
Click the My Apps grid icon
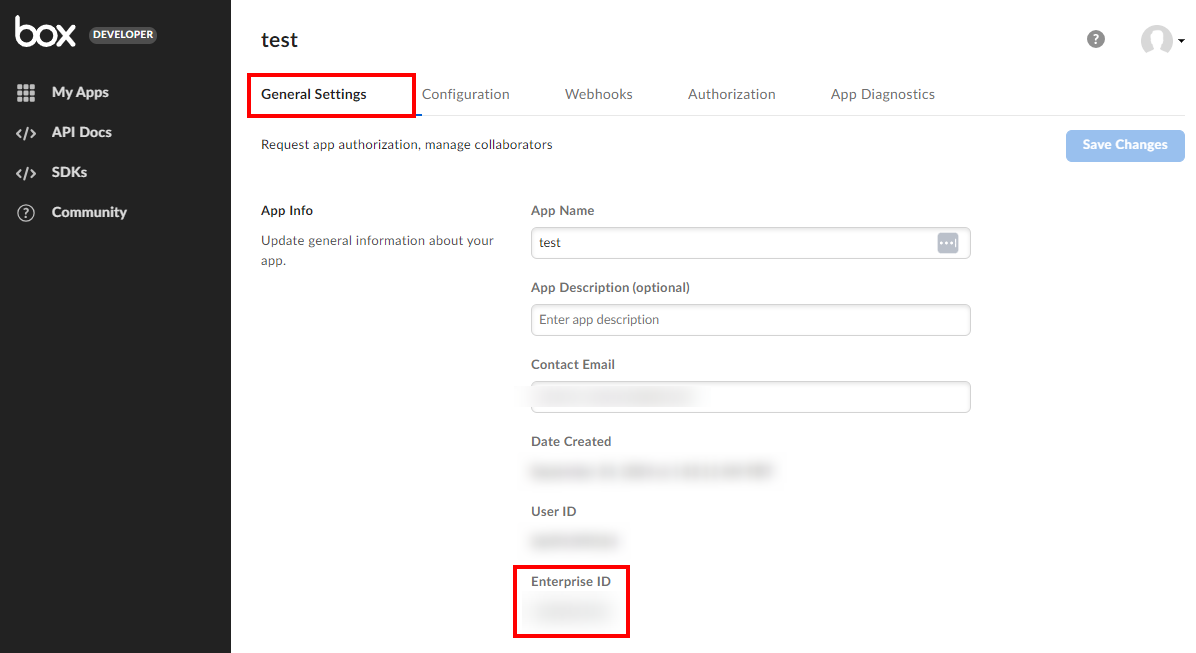point(26,93)
